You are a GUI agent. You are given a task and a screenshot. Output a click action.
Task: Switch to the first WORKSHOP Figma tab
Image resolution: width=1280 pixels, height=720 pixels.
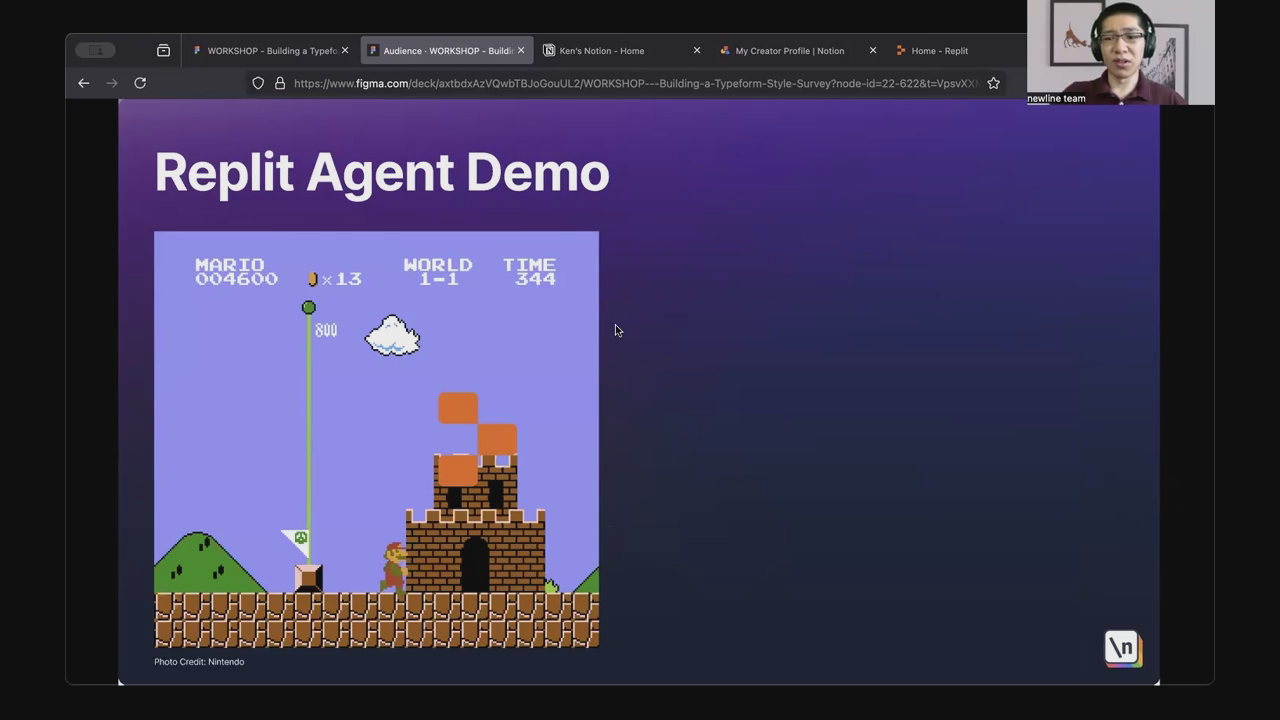[x=270, y=50]
